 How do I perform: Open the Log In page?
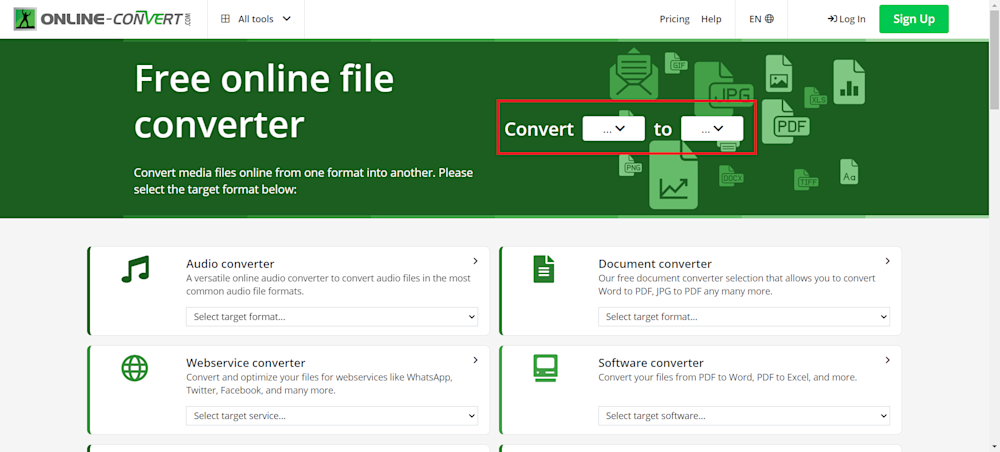[x=846, y=19]
